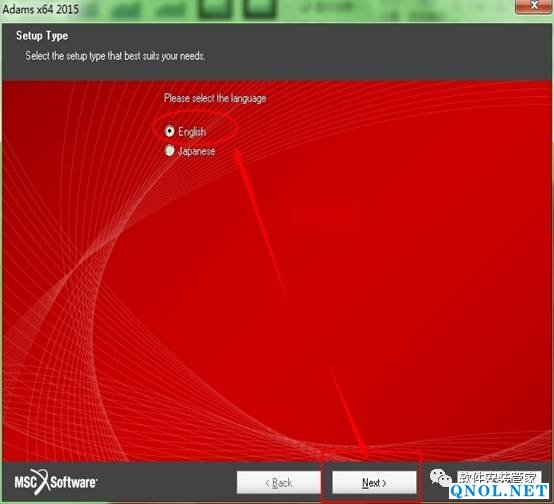This screenshot has height=504, width=554.
Task: Click the 'Select the setup type' description text
Action: [x=115, y=56]
